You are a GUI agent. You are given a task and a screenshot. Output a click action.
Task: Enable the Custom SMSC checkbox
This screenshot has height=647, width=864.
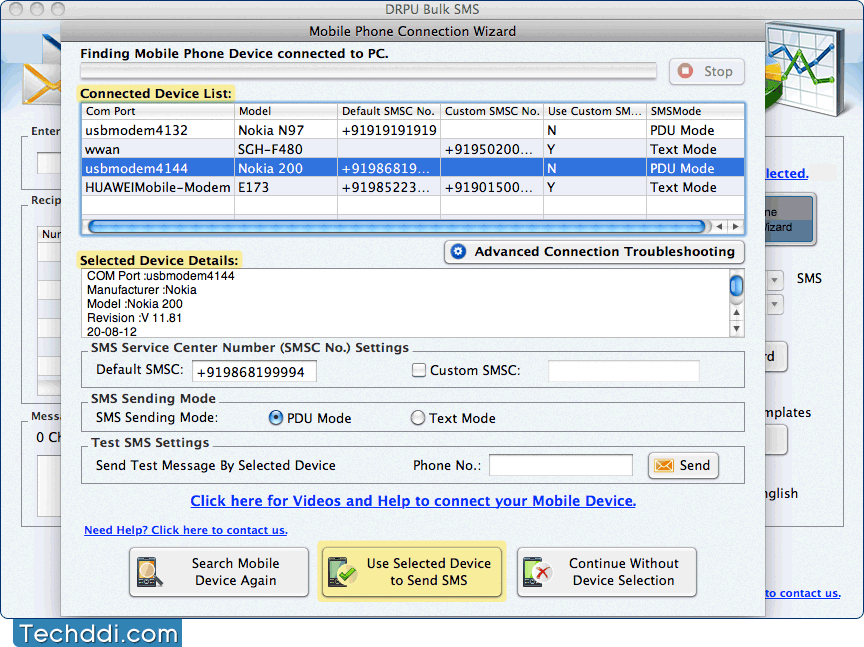pyautogui.click(x=419, y=370)
